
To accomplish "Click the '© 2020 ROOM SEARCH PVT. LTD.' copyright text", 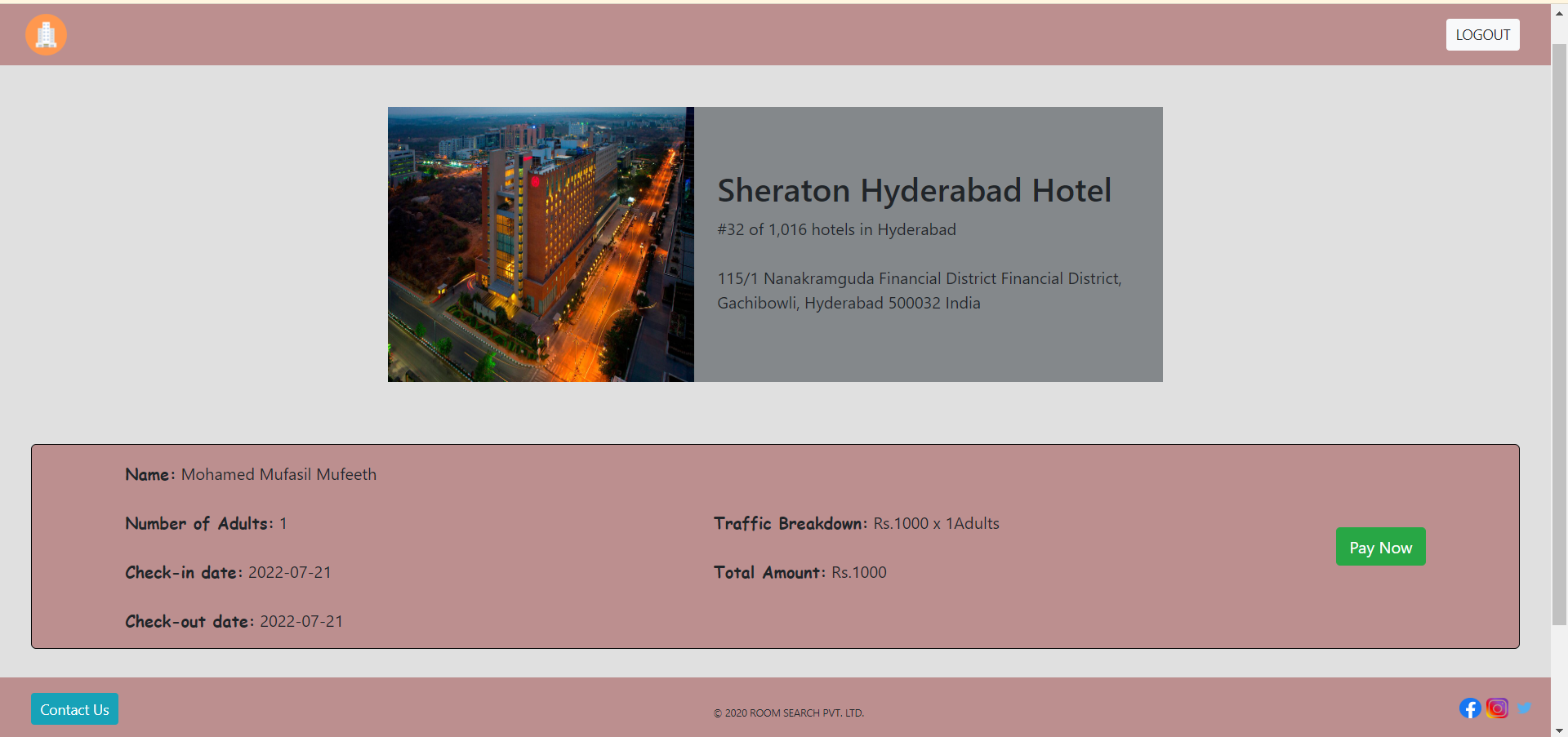I will 789,713.
